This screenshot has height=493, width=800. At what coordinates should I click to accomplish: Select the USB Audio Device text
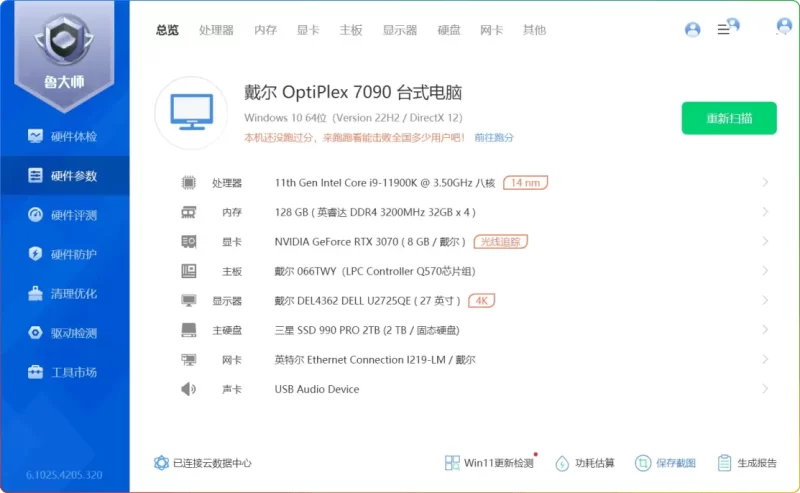317,389
